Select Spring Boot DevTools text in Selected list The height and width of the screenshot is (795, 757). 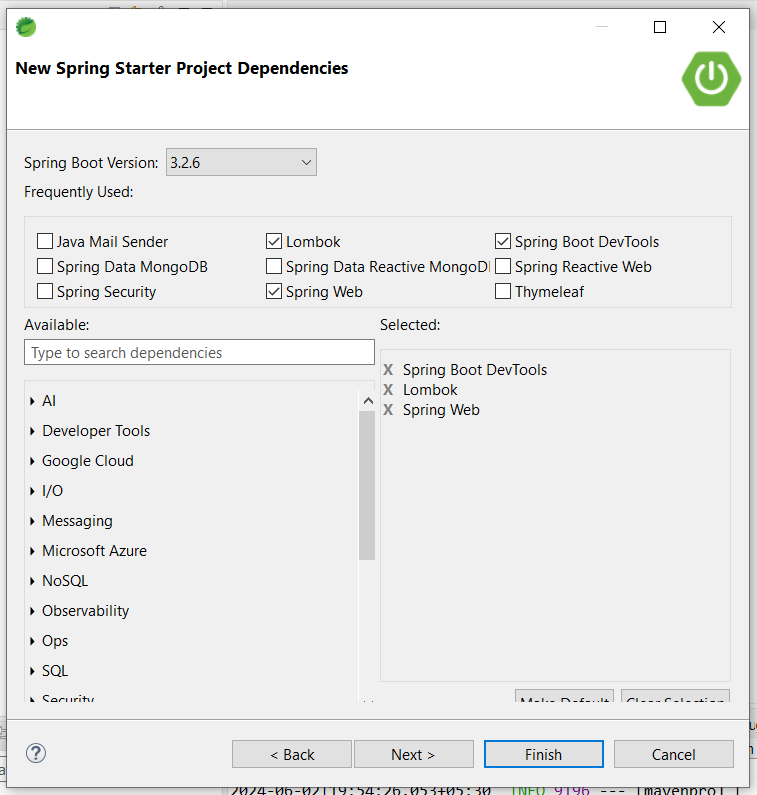[475, 370]
